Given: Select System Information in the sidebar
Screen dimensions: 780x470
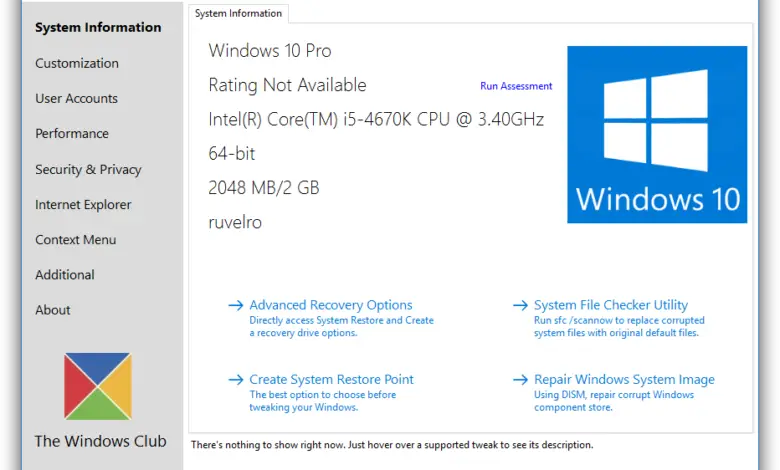Looking at the screenshot, I should click(98, 27).
